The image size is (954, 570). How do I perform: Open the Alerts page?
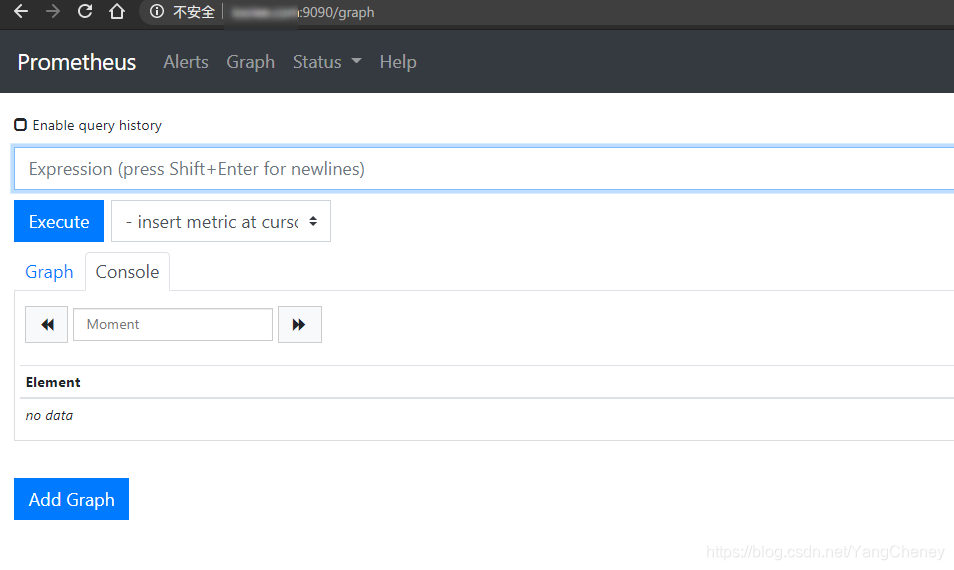click(x=186, y=62)
